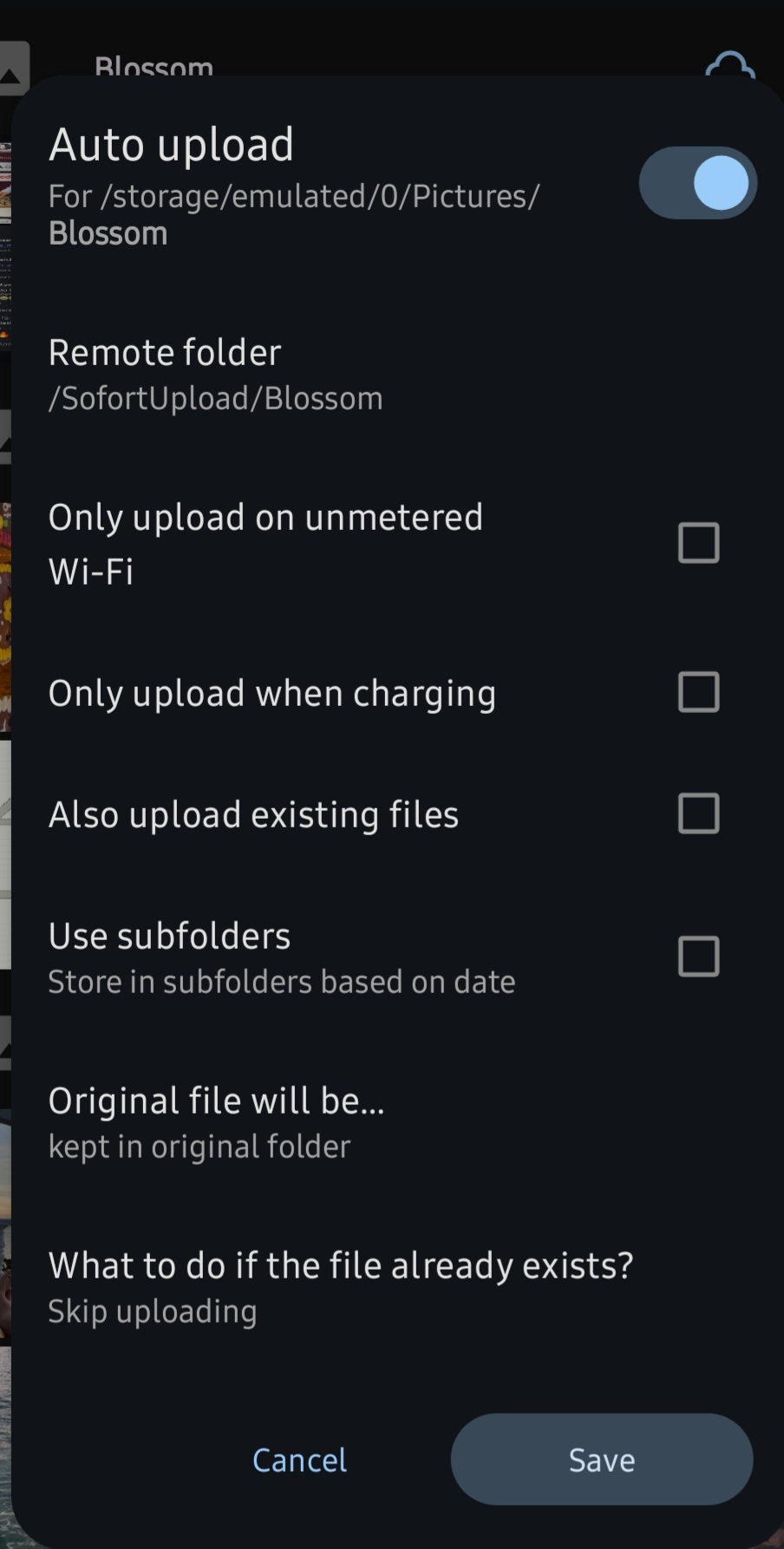Image resolution: width=784 pixels, height=1549 pixels.
Task: Click the Also upload existing files label
Action: point(253,815)
